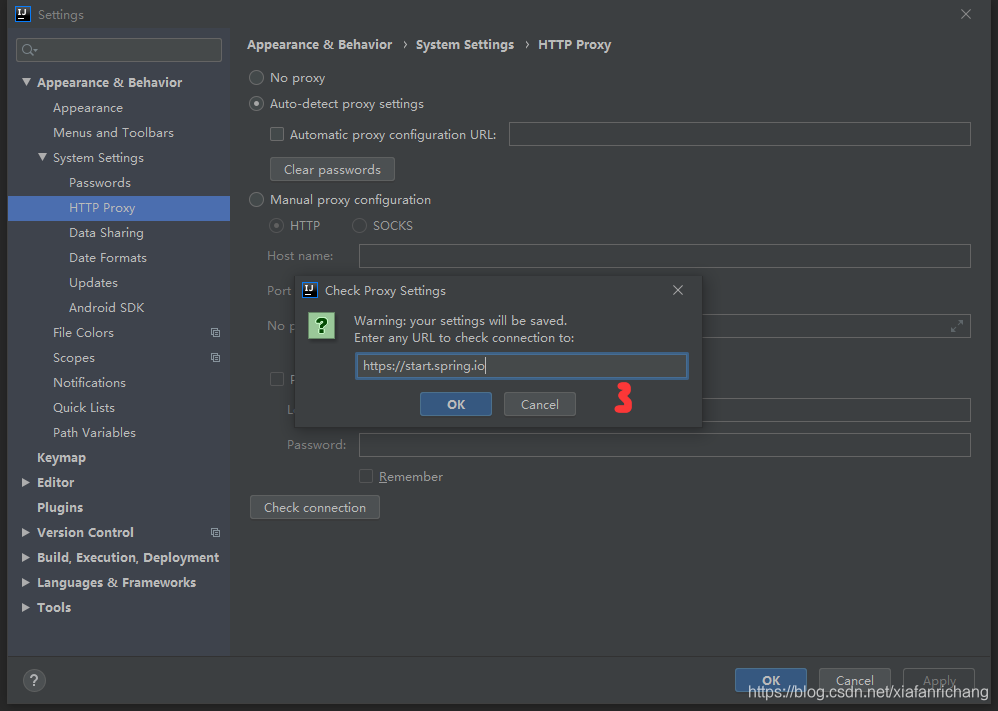Screen dimensions: 998x711
Task: Open Path Variables settings
Action: (x=94, y=433)
